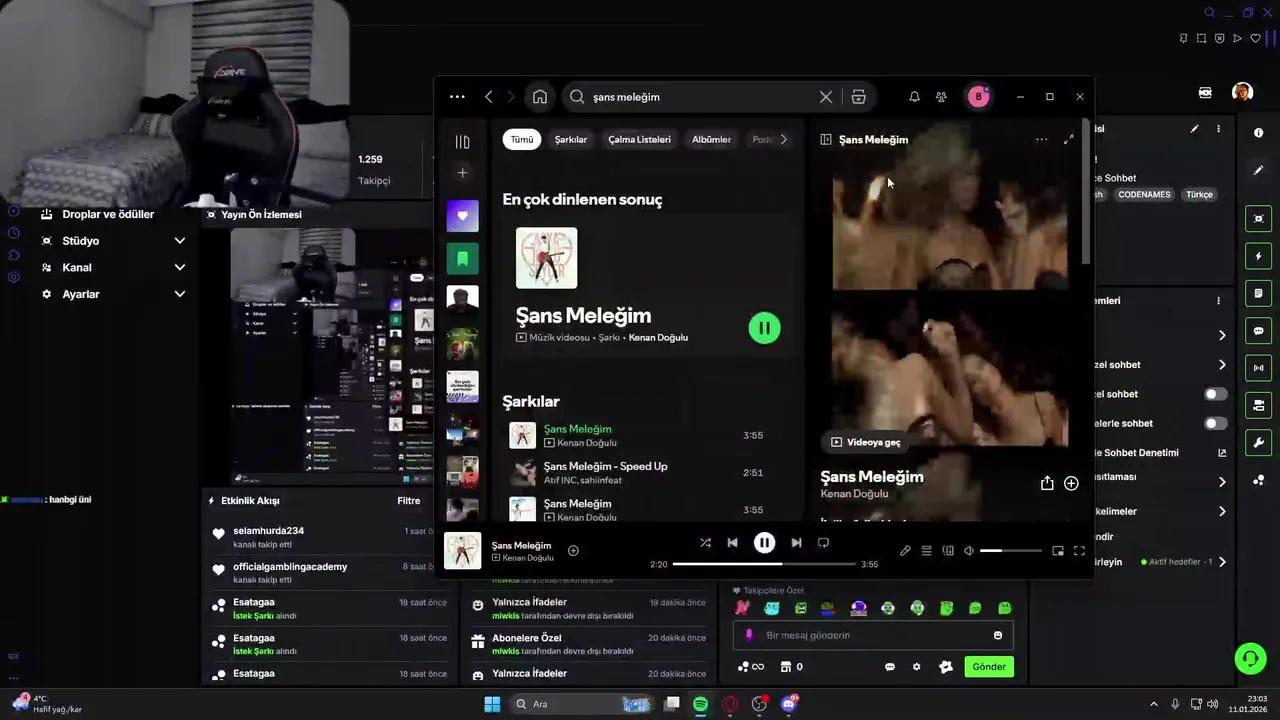Open Spotify notifications bell
The image size is (1280, 720).
pos(914,97)
